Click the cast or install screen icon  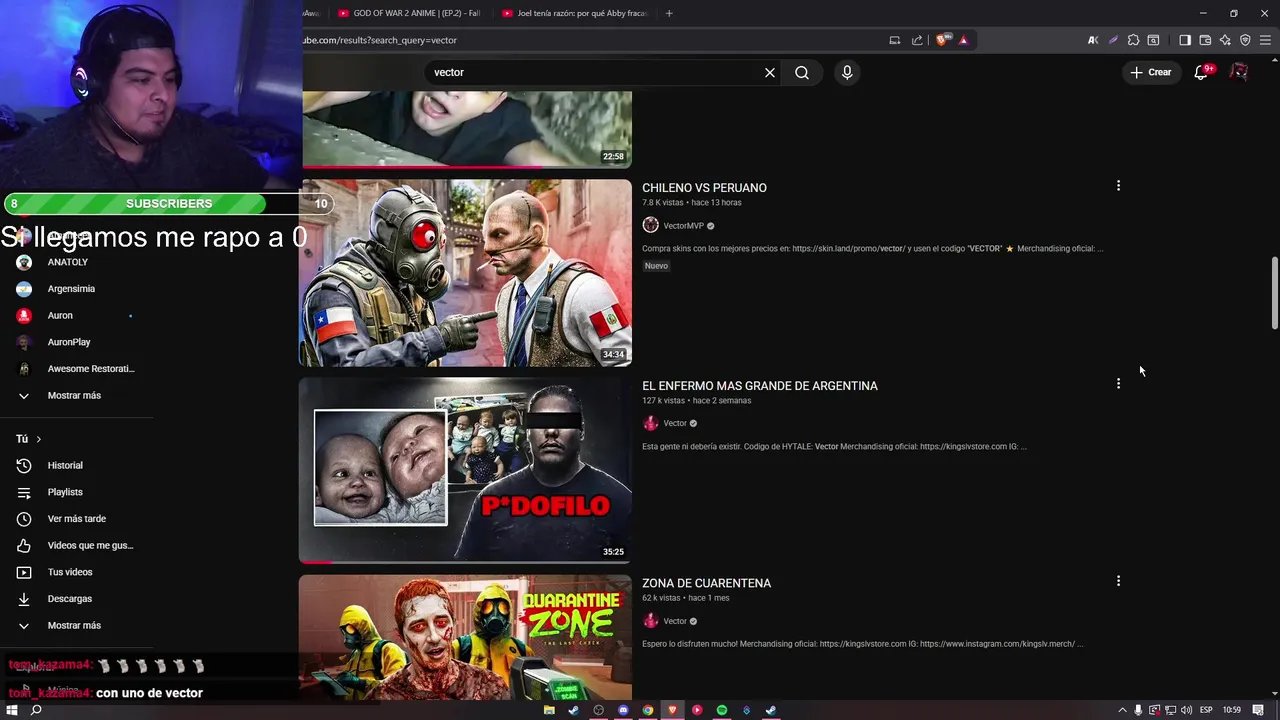(x=895, y=40)
